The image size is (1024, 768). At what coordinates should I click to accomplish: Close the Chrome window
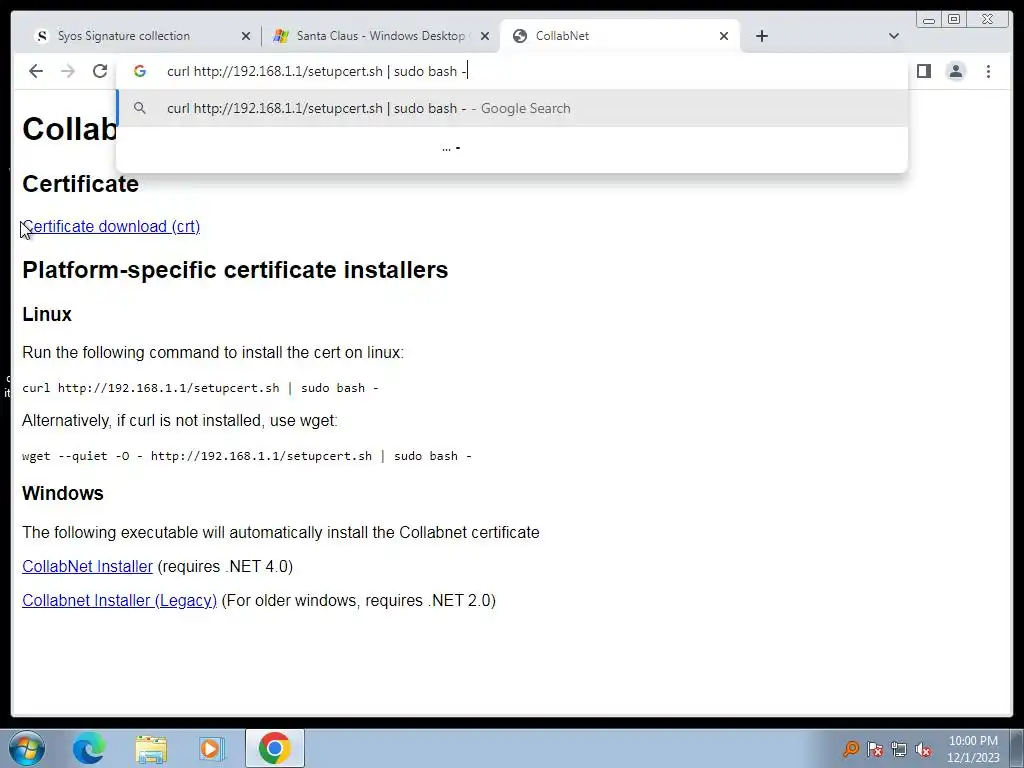click(988, 20)
